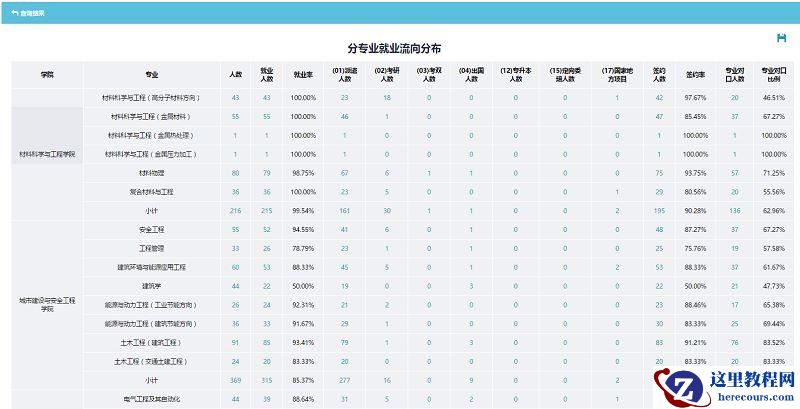The width and height of the screenshot is (800, 409).
Task: Click the (17)国家地方项目 column header
Action: (617, 74)
